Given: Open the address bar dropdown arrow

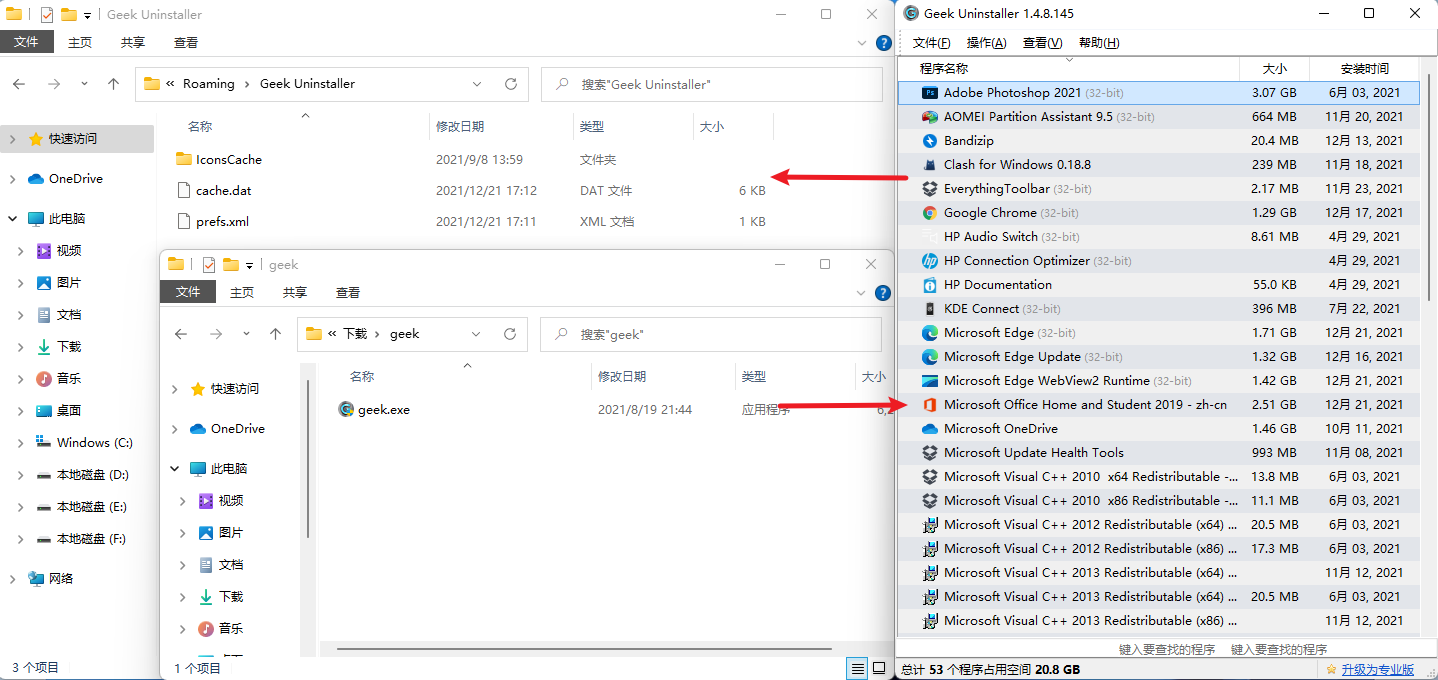Looking at the screenshot, I should point(477,84).
